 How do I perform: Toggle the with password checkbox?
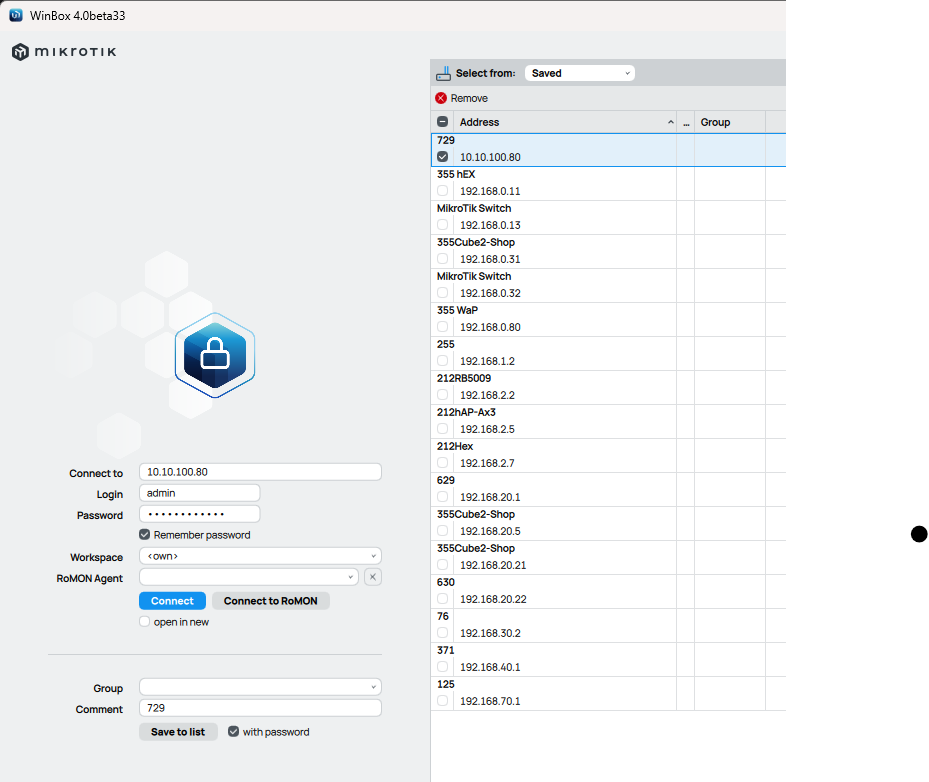point(233,732)
